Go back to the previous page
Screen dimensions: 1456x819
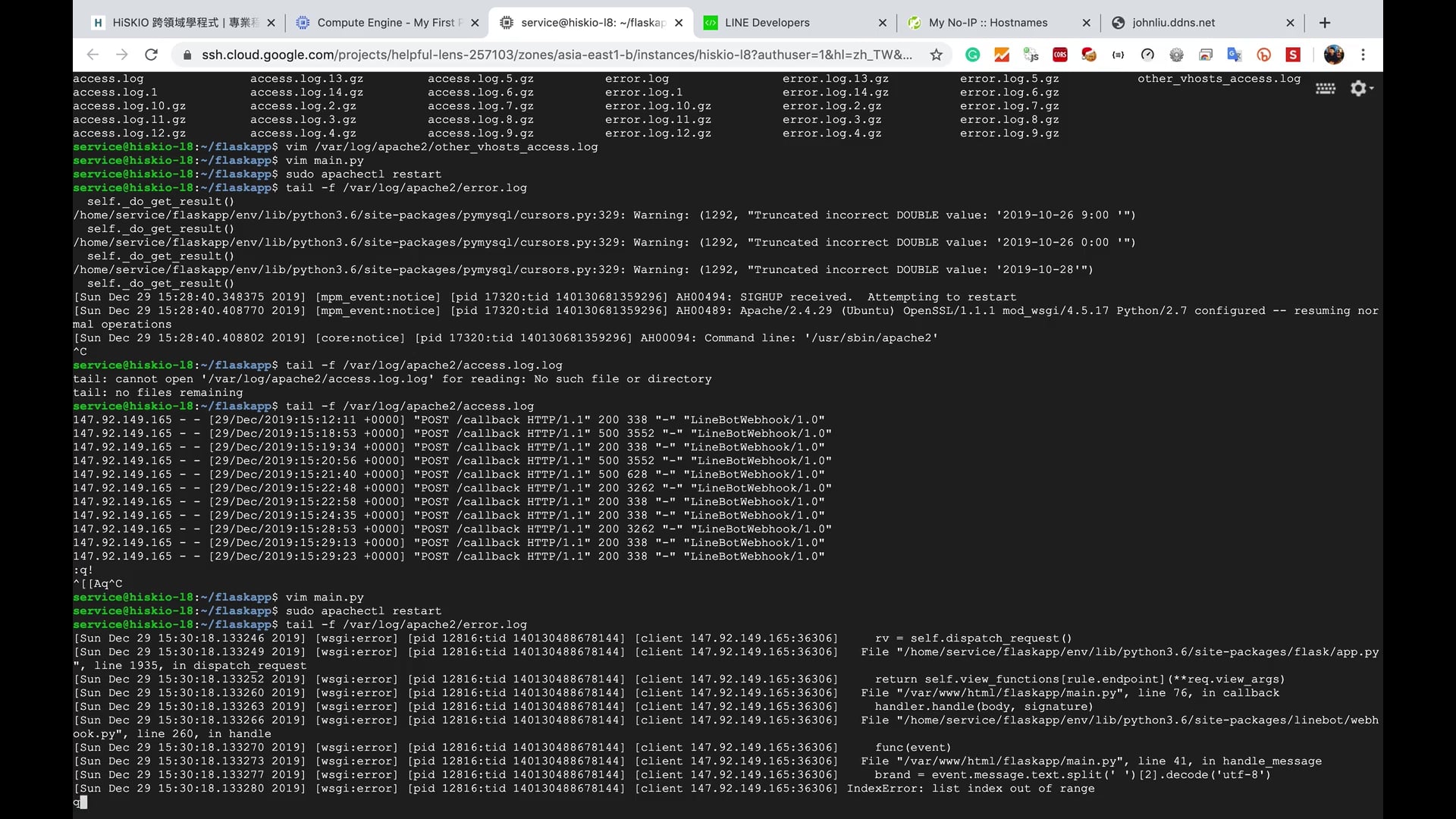(93, 55)
